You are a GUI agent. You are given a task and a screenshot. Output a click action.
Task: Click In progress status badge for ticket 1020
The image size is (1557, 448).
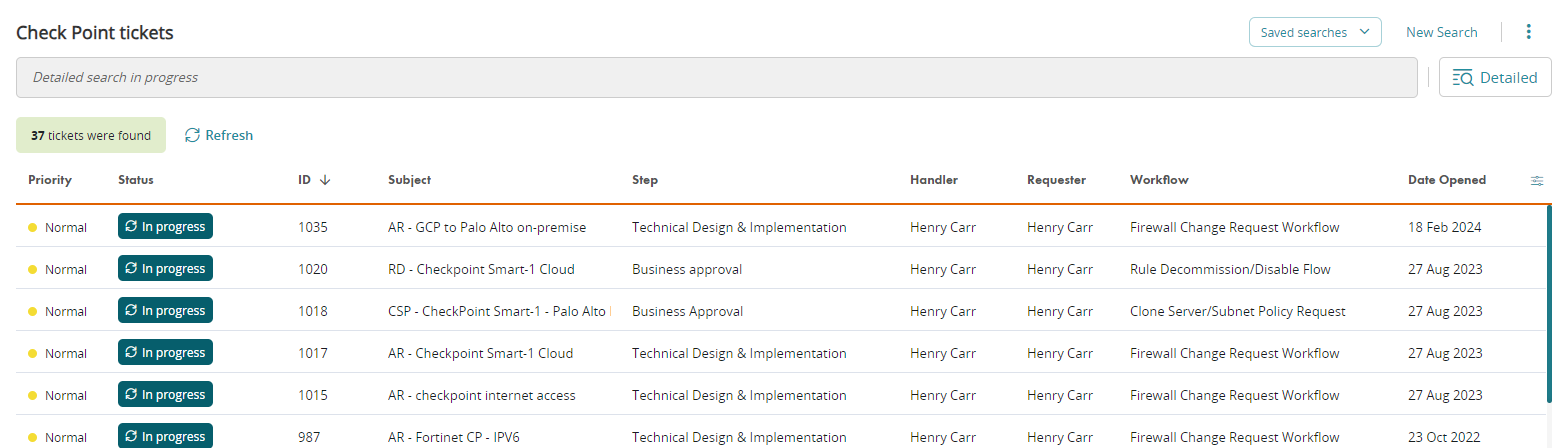point(165,269)
